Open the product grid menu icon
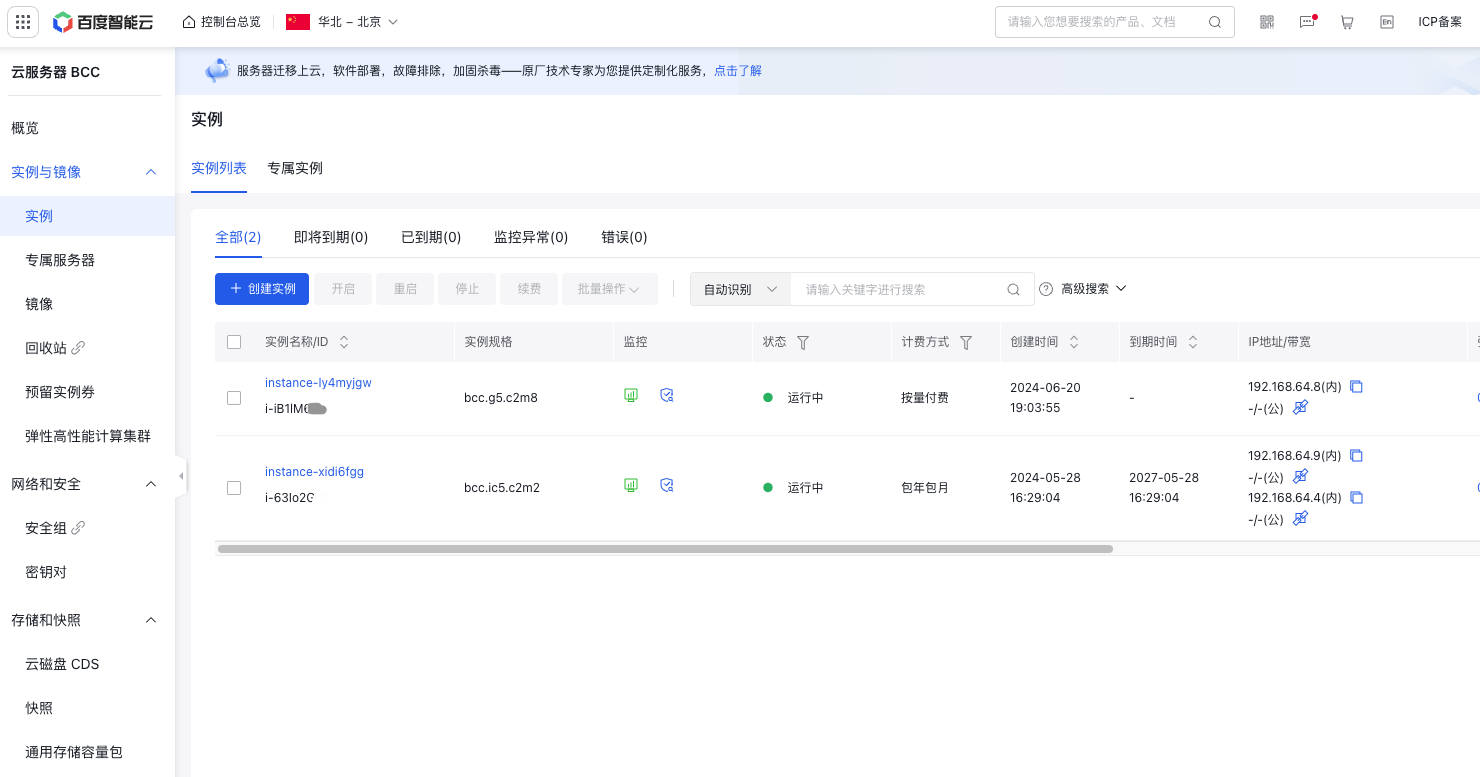Image resolution: width=1480 pixels, height=777 pixels. tap(23, 22)
